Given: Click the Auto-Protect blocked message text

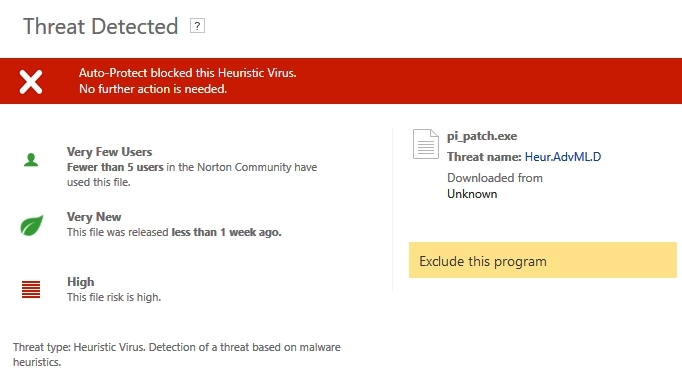Looking at the screenshot, I should pos(187,73).
